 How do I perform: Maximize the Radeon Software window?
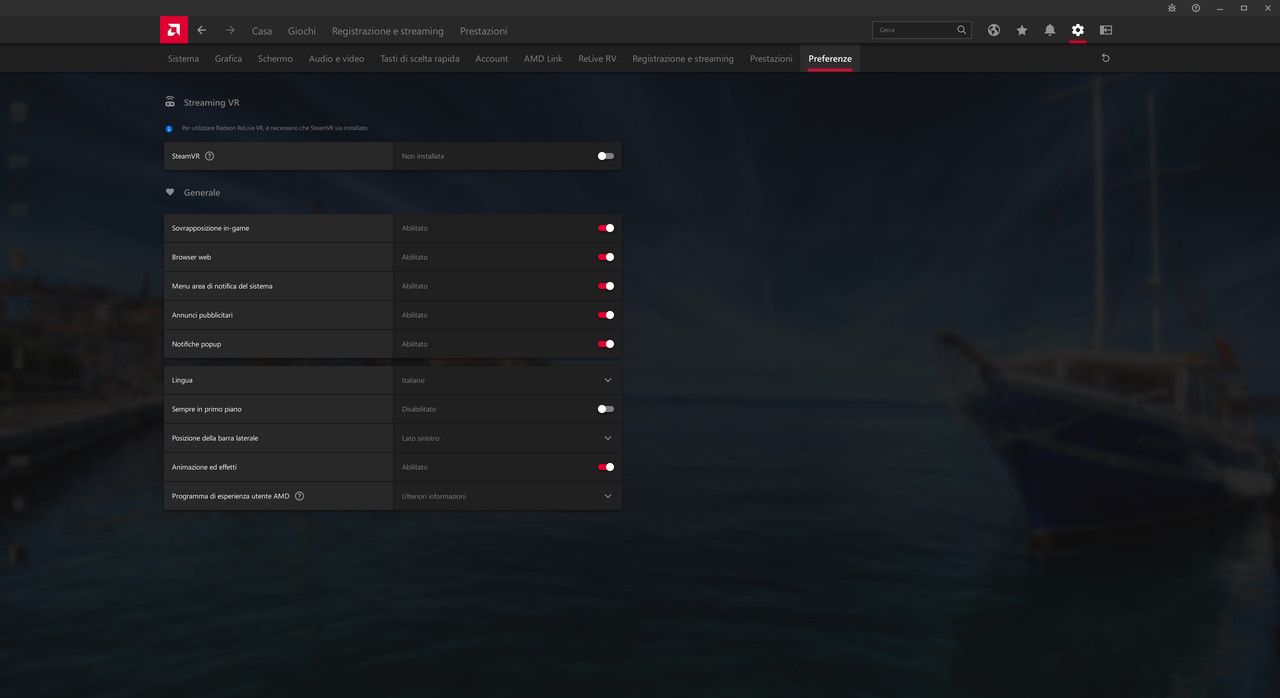pos(1244,8)
